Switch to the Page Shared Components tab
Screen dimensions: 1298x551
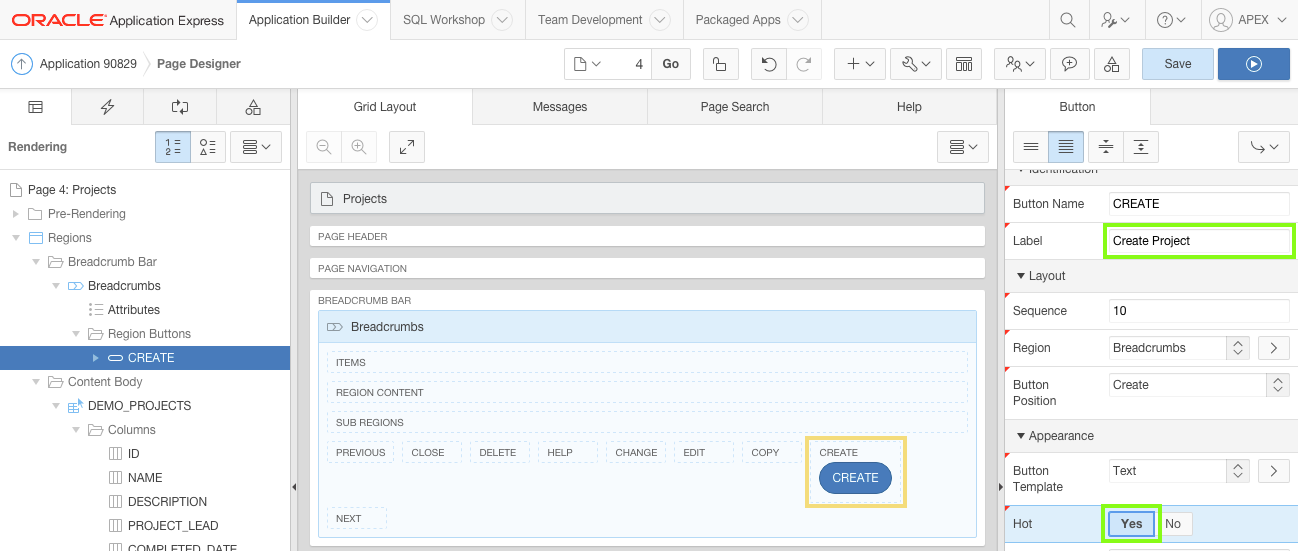coord(253,107)
